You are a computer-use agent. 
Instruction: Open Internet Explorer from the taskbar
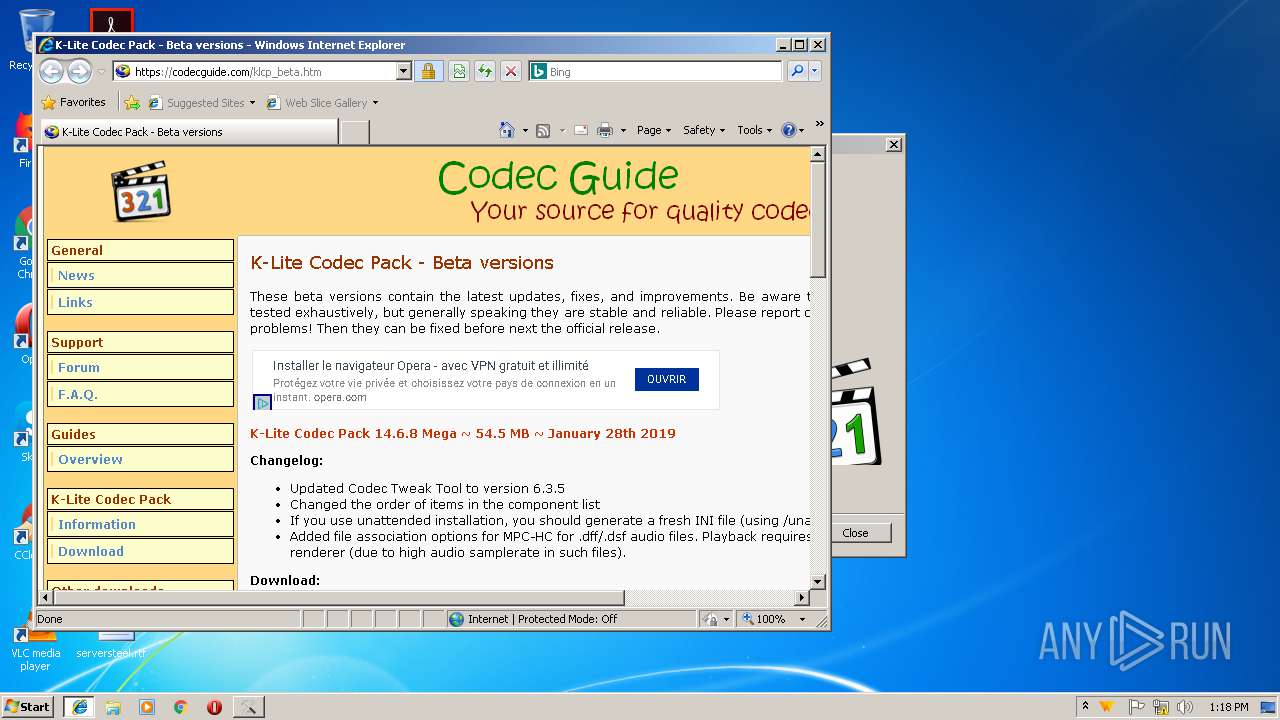79,706
